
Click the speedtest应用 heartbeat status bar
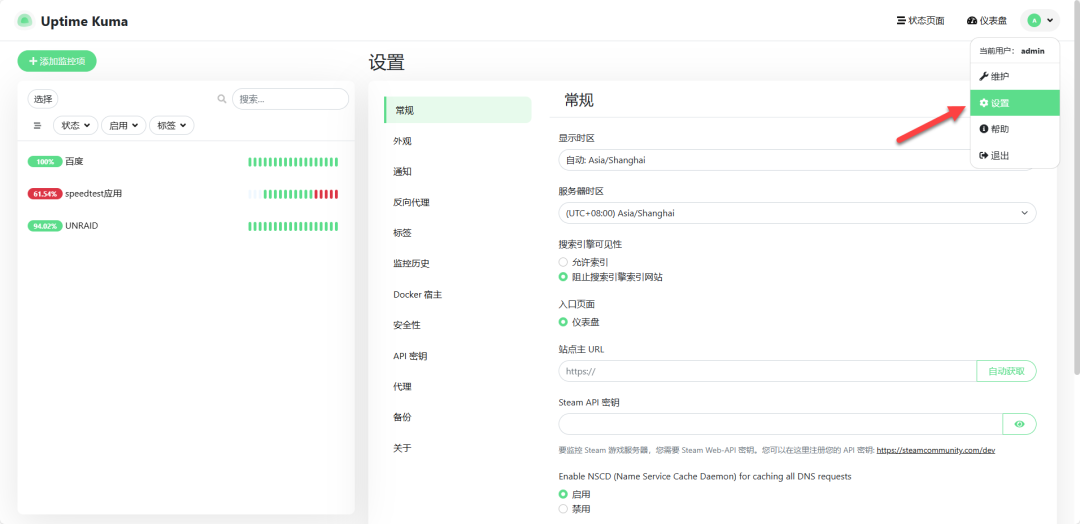click(x=293, y=194)
